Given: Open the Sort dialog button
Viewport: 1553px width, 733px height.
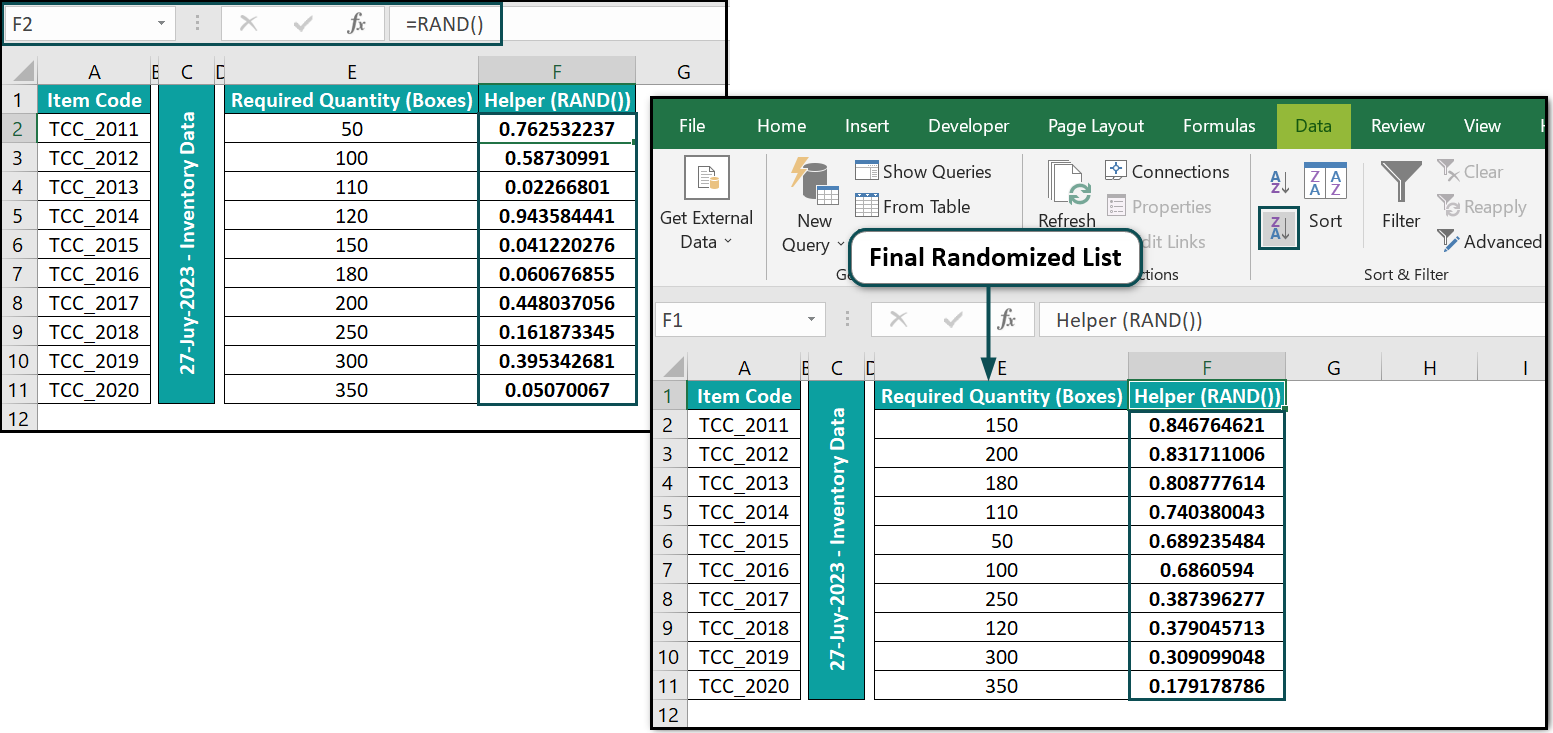Looking at the screenshot, I should tap(1325, 196).
